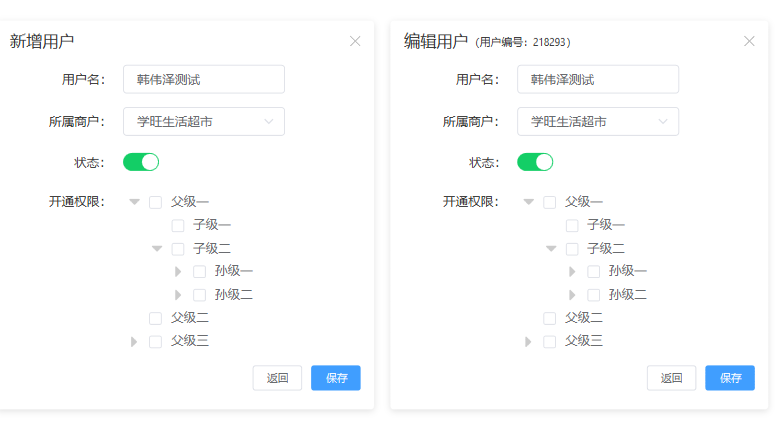Expand 父级三 arrow in 新增用户 dialog
This screenshot has height=429, width=776.
(x=134, y=342)
